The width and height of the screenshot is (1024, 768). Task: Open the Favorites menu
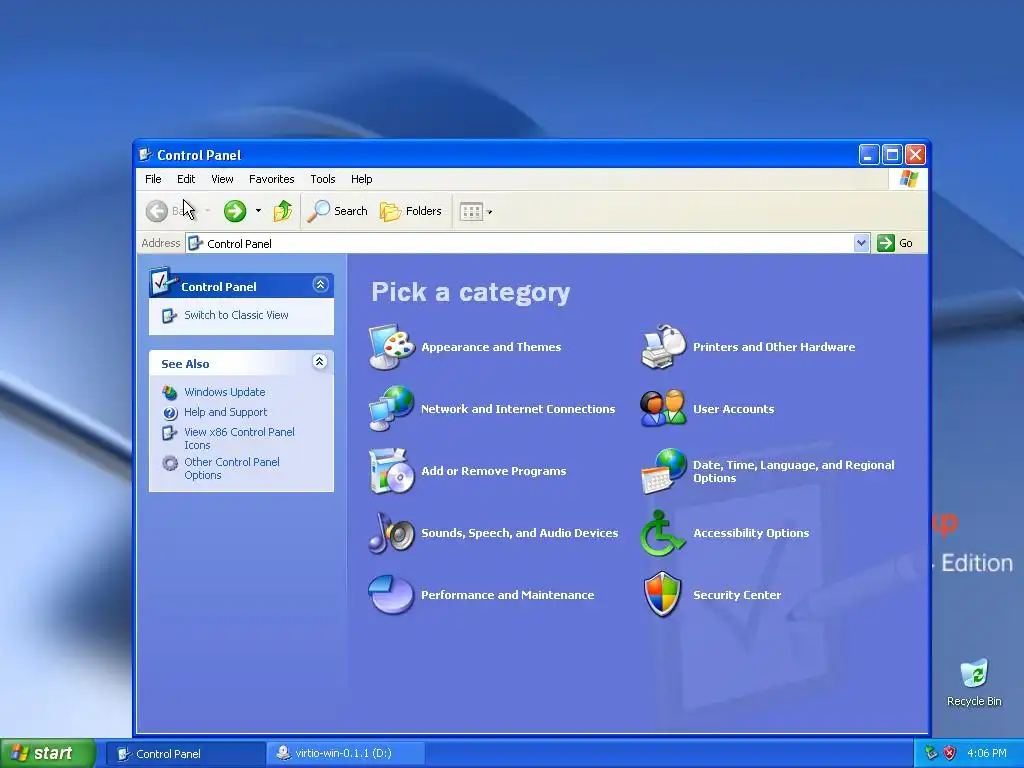pyautogui.click(x=272, y=179)
